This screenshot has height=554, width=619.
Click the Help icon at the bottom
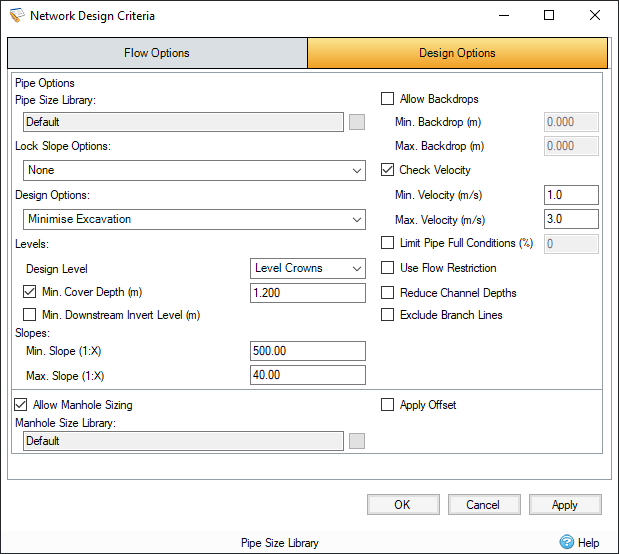tap(568, 542)
